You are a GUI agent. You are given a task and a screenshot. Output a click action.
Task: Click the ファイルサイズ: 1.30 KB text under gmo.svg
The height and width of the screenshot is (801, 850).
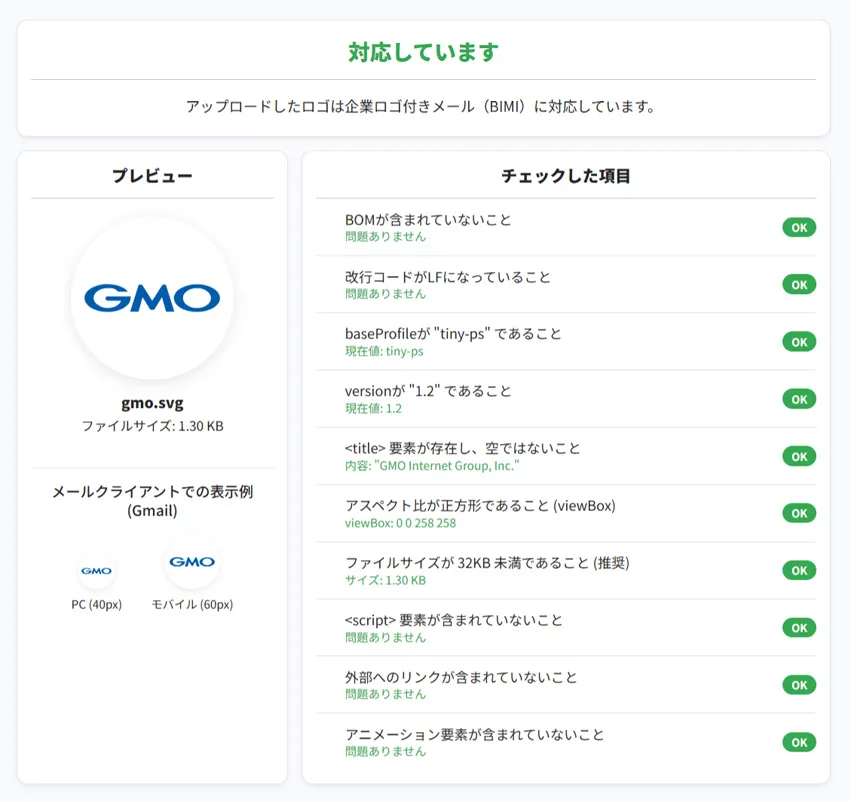(x=152, y=426)
